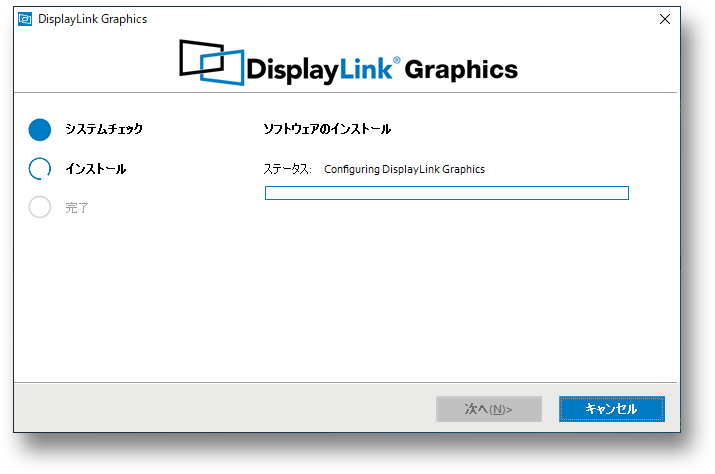Cancel installation with キャンセル button
This screenshot has height=474, width=715.
[x=611, y=409]
